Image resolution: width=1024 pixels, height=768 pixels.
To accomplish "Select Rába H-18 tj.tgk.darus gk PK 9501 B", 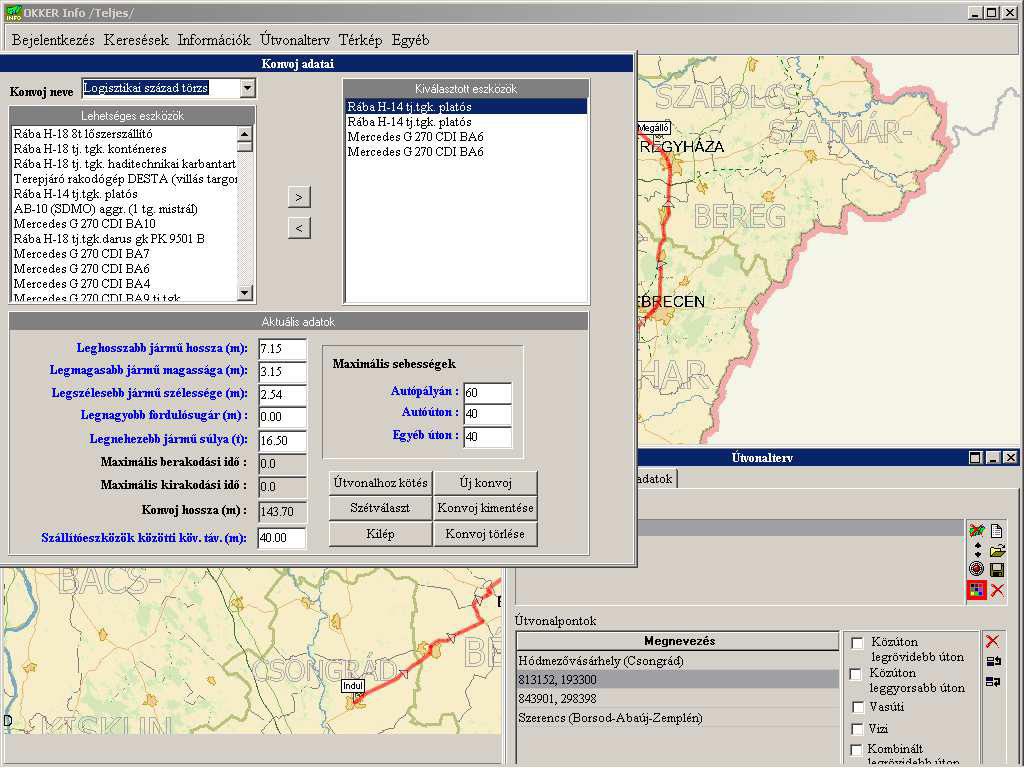I will pos(124,239).
